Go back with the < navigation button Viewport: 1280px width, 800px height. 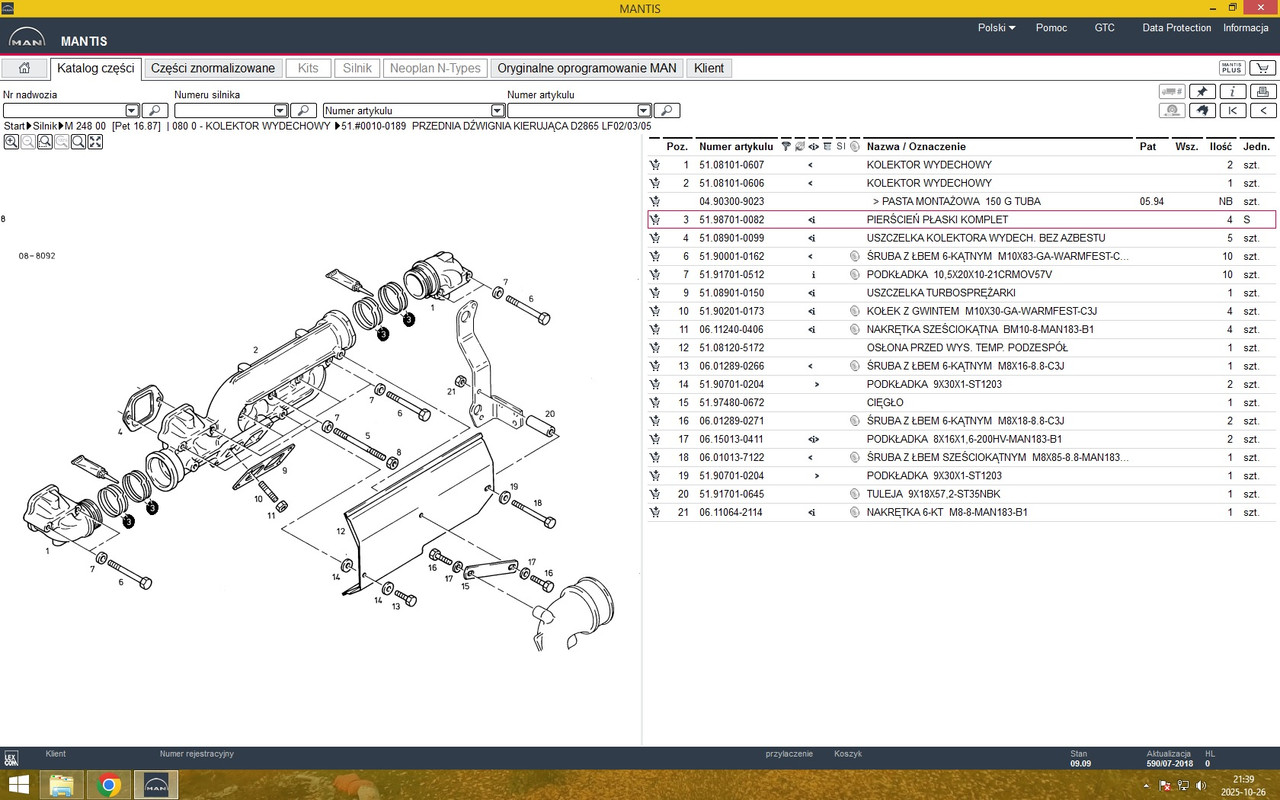1263,110
